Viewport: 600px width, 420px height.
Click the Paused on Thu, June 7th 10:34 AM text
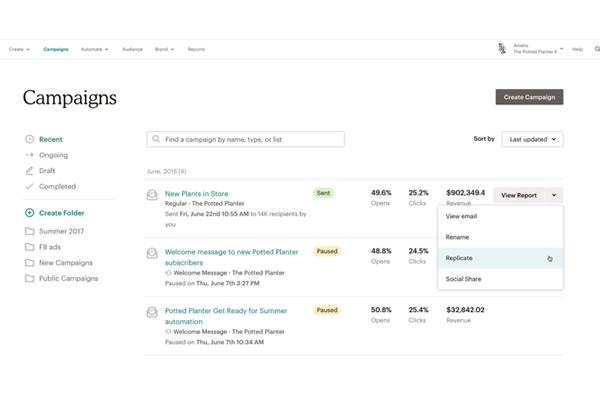pyautogui.click(x=214, y=342)
